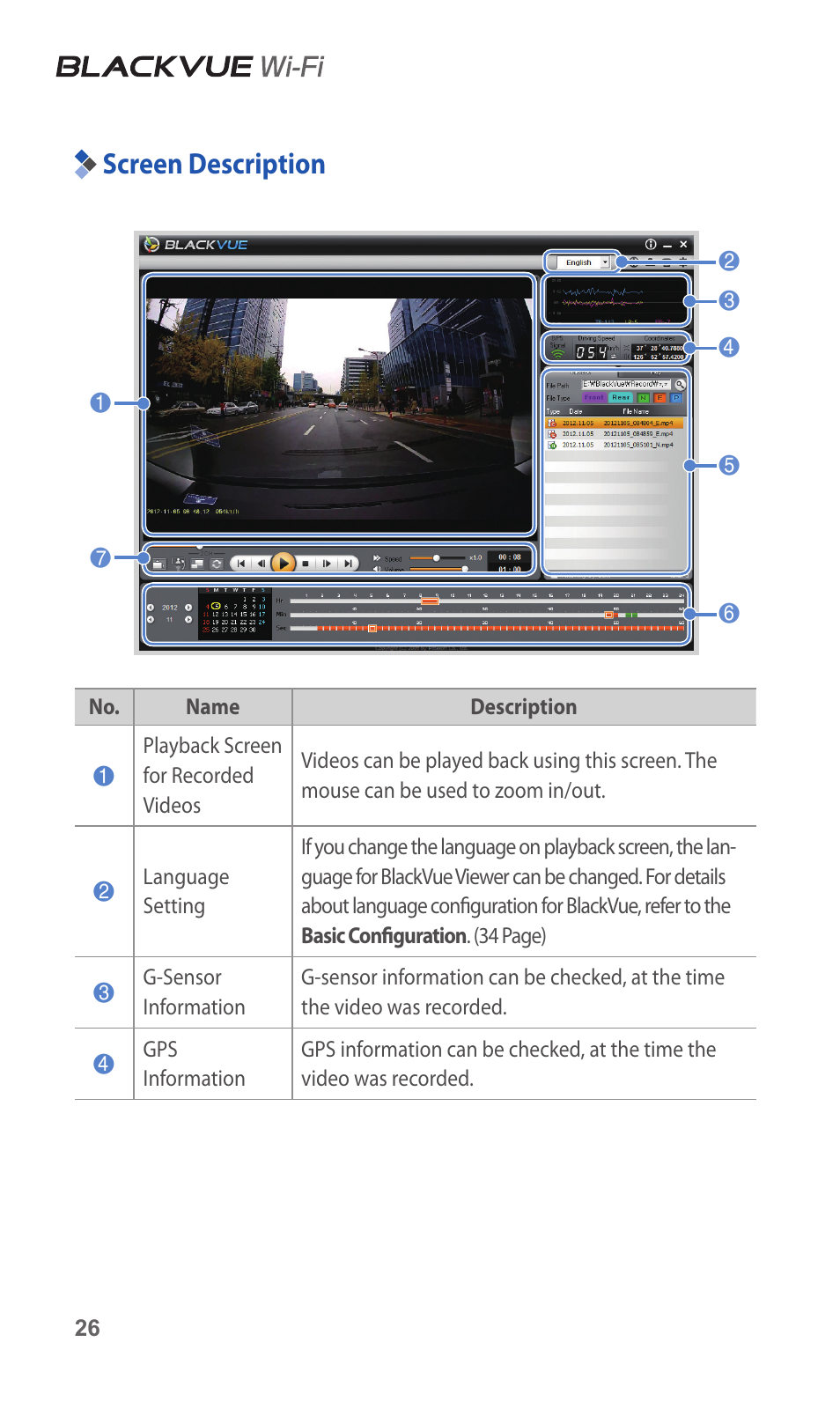Close the BlackVue viewer window

click(683, 244)
